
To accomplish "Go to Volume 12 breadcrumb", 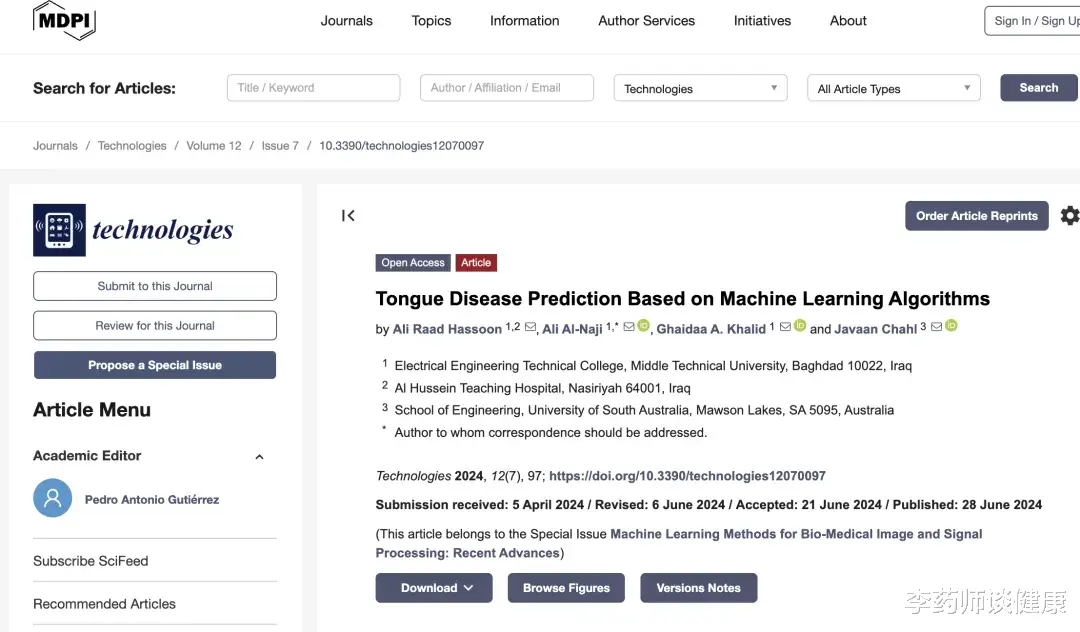I will pos(214,145).
